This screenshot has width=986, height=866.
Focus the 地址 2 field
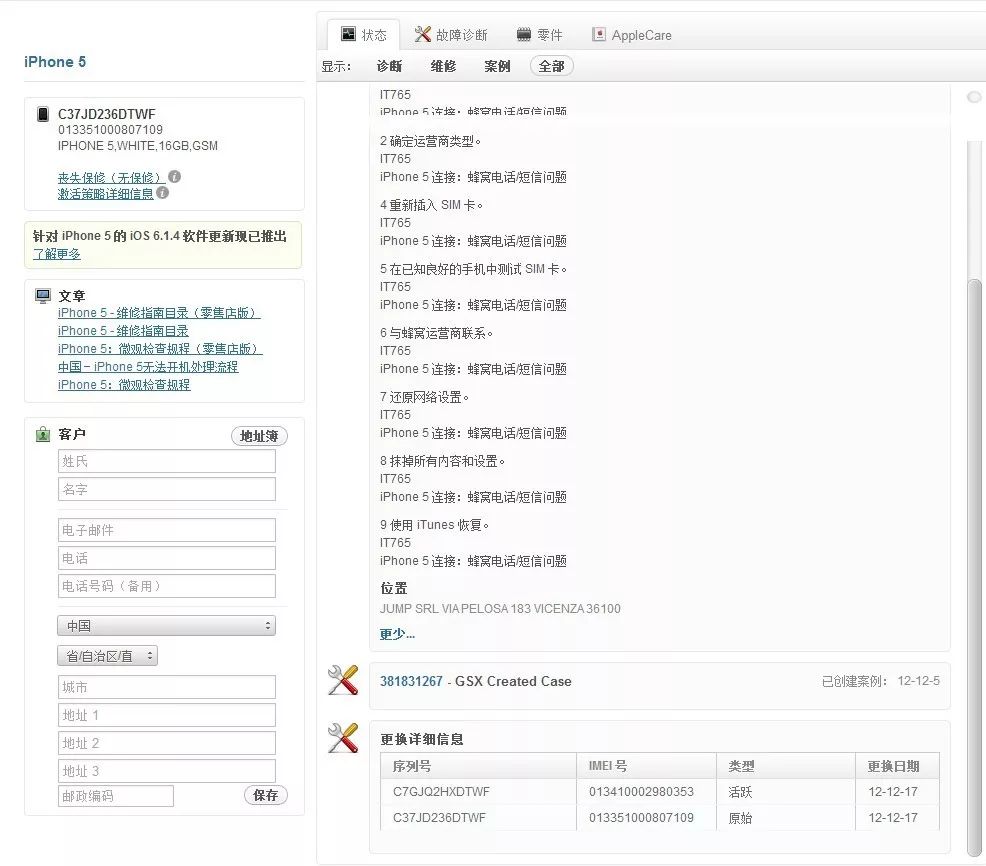pyautogui.click(x=167, y=743)
